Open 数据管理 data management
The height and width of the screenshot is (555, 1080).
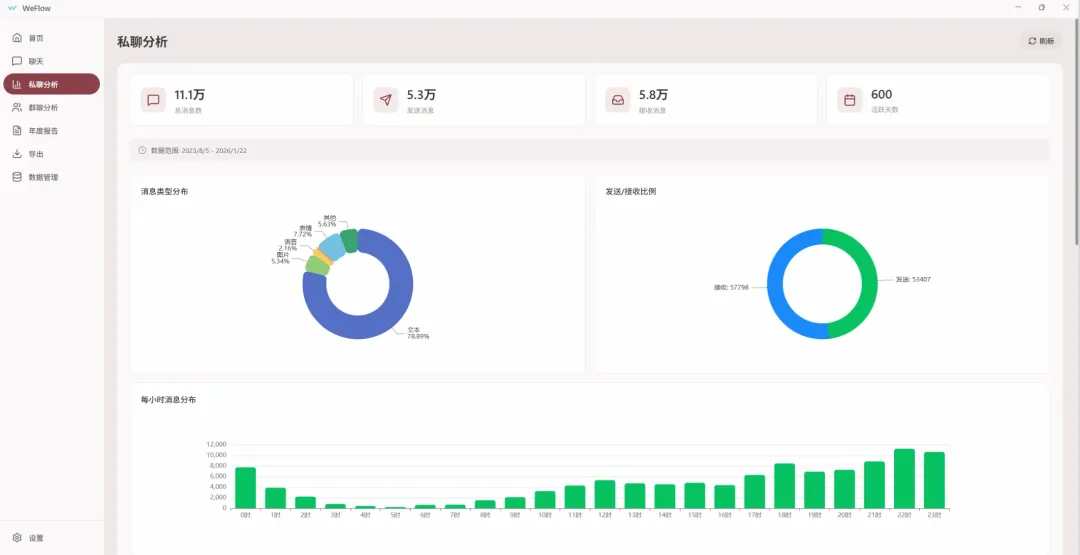pos(52,177)
